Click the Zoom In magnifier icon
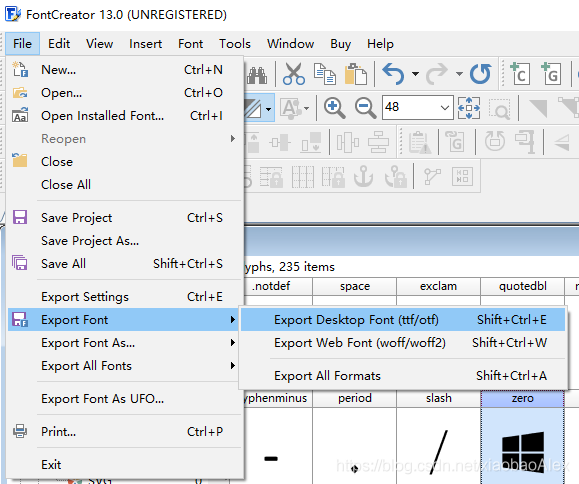579x484 pixels. [334, 108]
